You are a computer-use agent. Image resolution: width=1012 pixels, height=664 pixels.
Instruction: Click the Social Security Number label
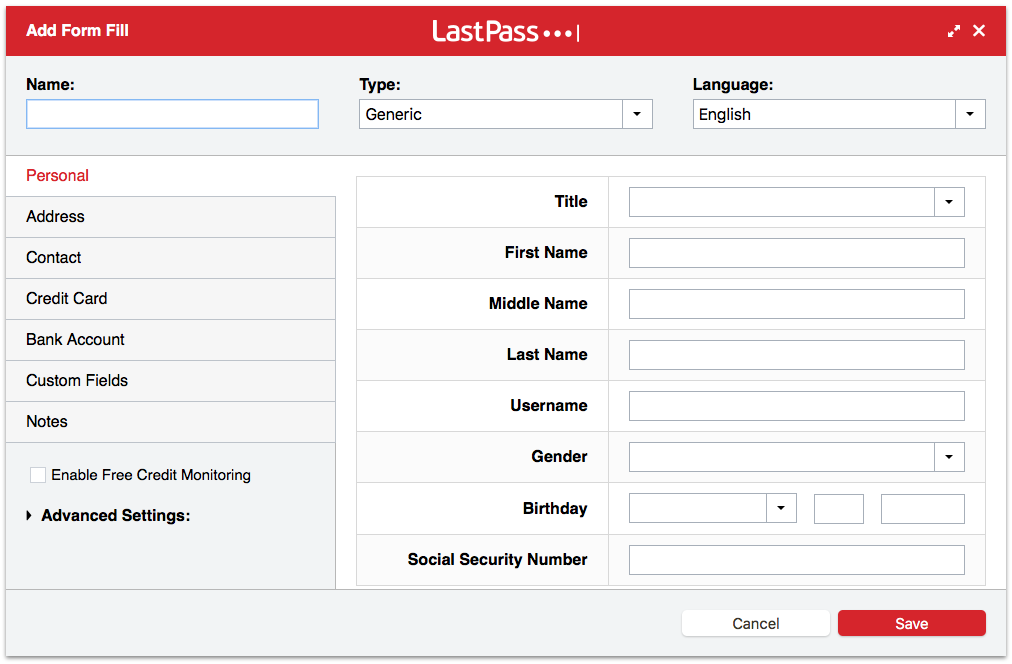[x=497, y=559]
